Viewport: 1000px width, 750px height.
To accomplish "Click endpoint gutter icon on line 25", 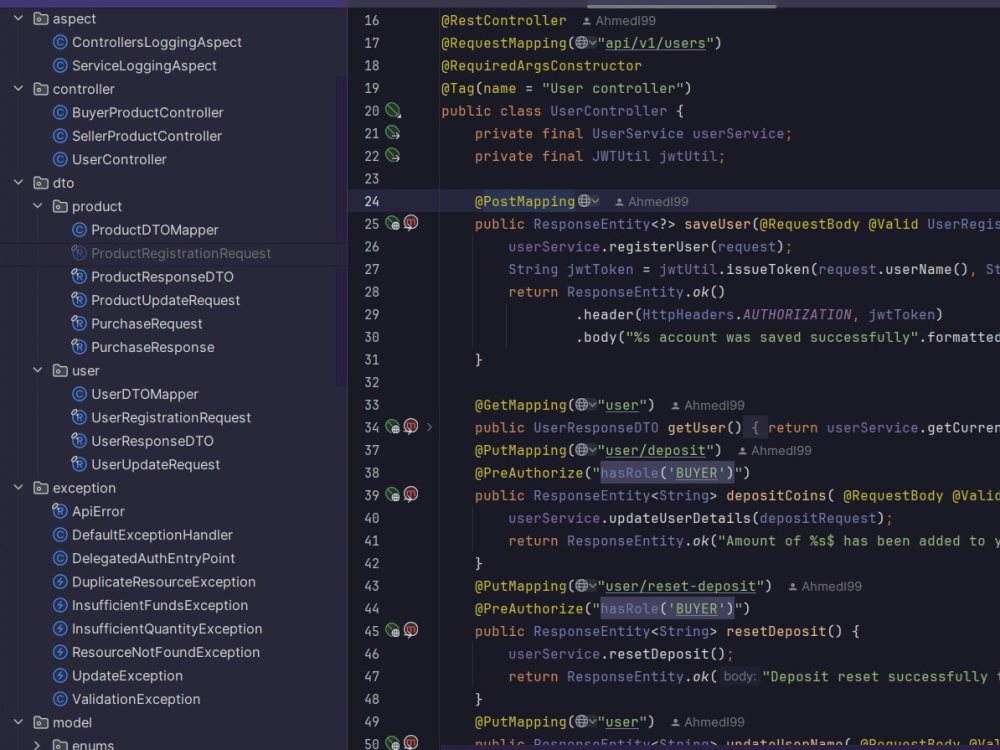I will click(393, 223).
